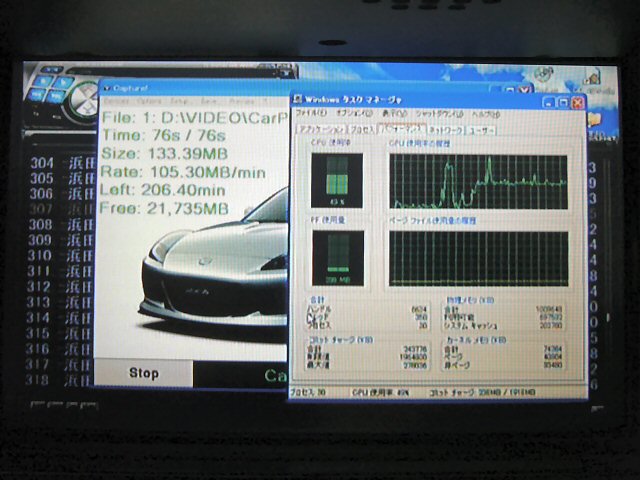Select playlist row 304 in the media player

[61, 163]
